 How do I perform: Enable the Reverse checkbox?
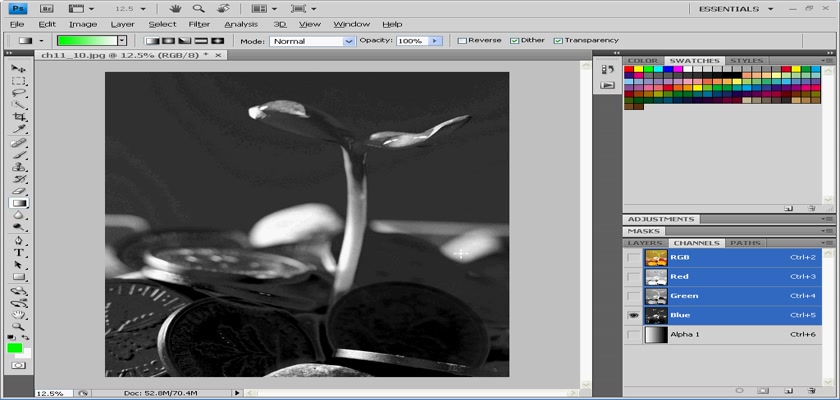462,40
